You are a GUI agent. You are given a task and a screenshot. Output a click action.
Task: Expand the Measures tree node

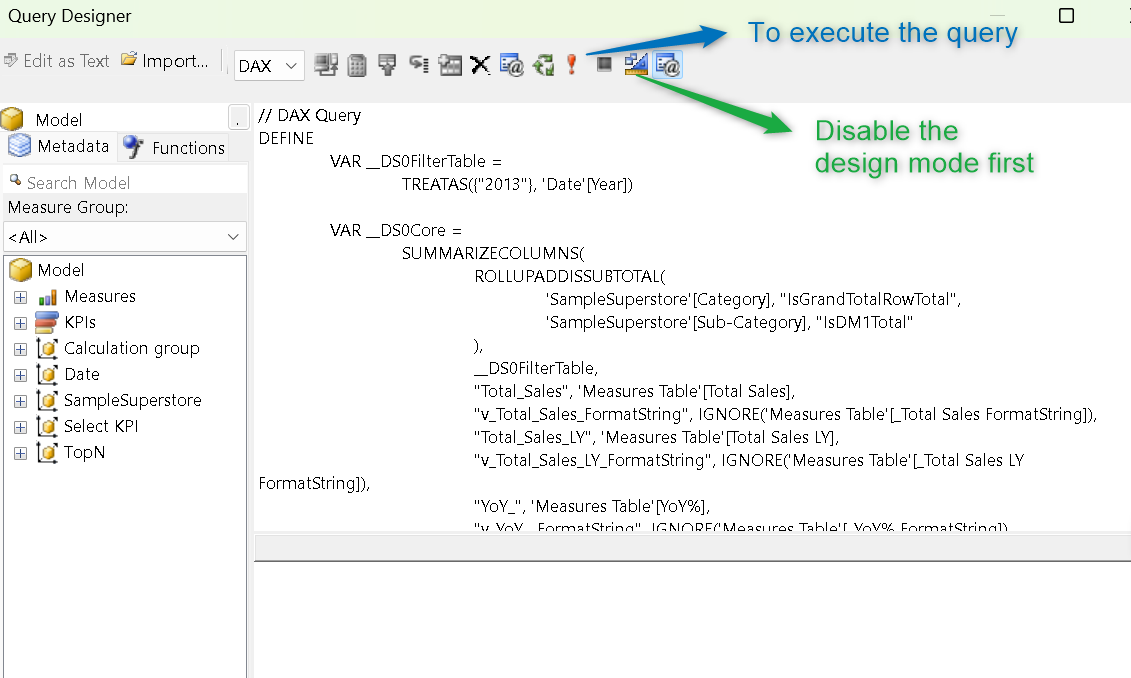(20, 297)
